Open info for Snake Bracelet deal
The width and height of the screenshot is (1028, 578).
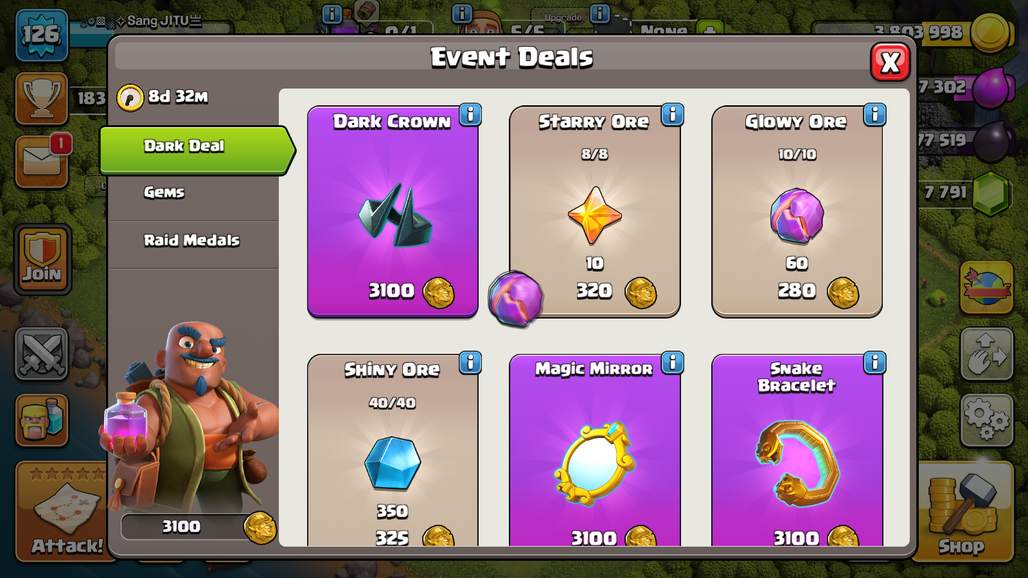click(x=875, y=362)
